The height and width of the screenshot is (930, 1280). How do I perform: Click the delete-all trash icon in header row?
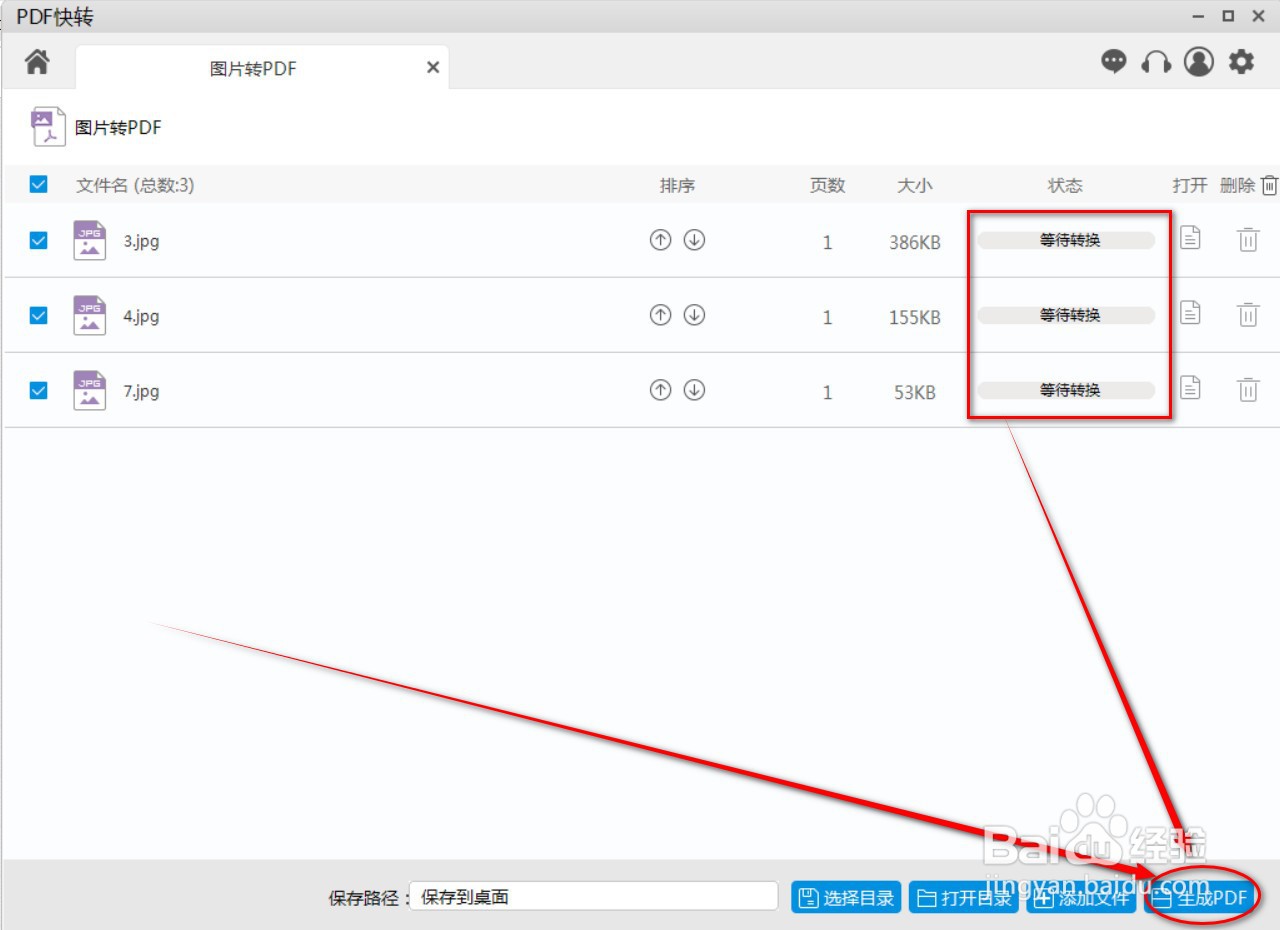click(x=1269, y=184)
